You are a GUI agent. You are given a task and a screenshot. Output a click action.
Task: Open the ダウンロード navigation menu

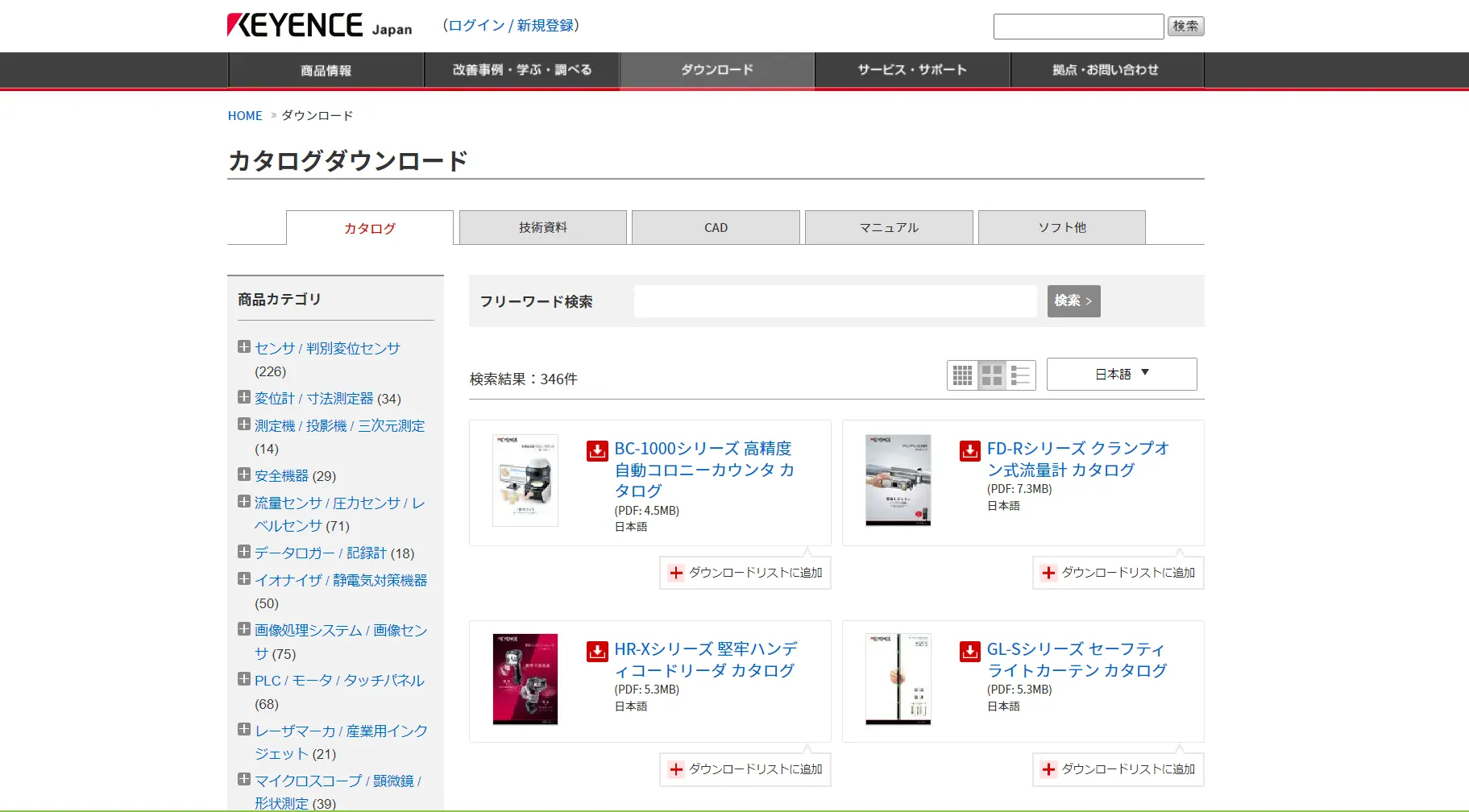[717, 70]
